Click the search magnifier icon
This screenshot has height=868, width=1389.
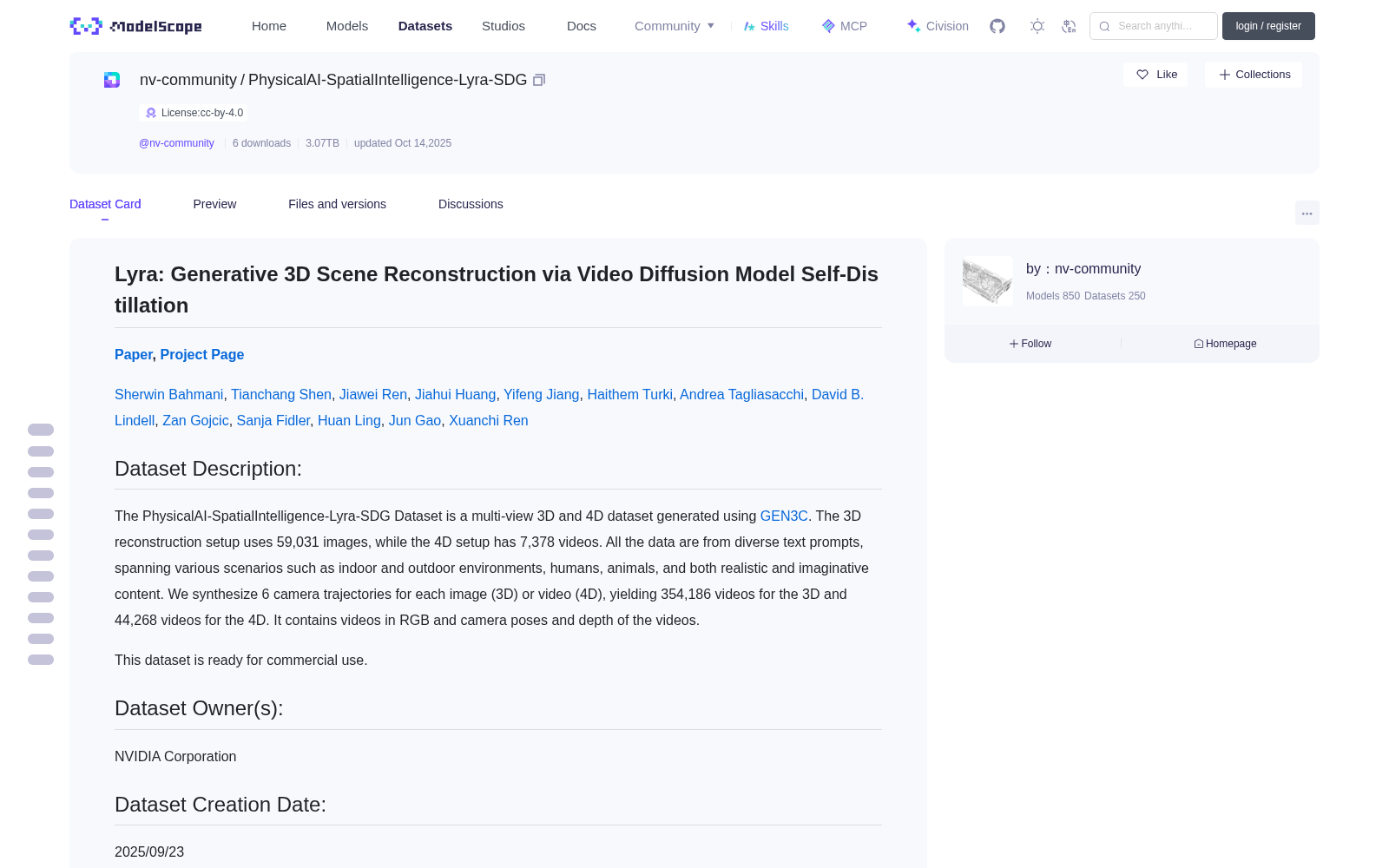click(x=1104, y=26)
